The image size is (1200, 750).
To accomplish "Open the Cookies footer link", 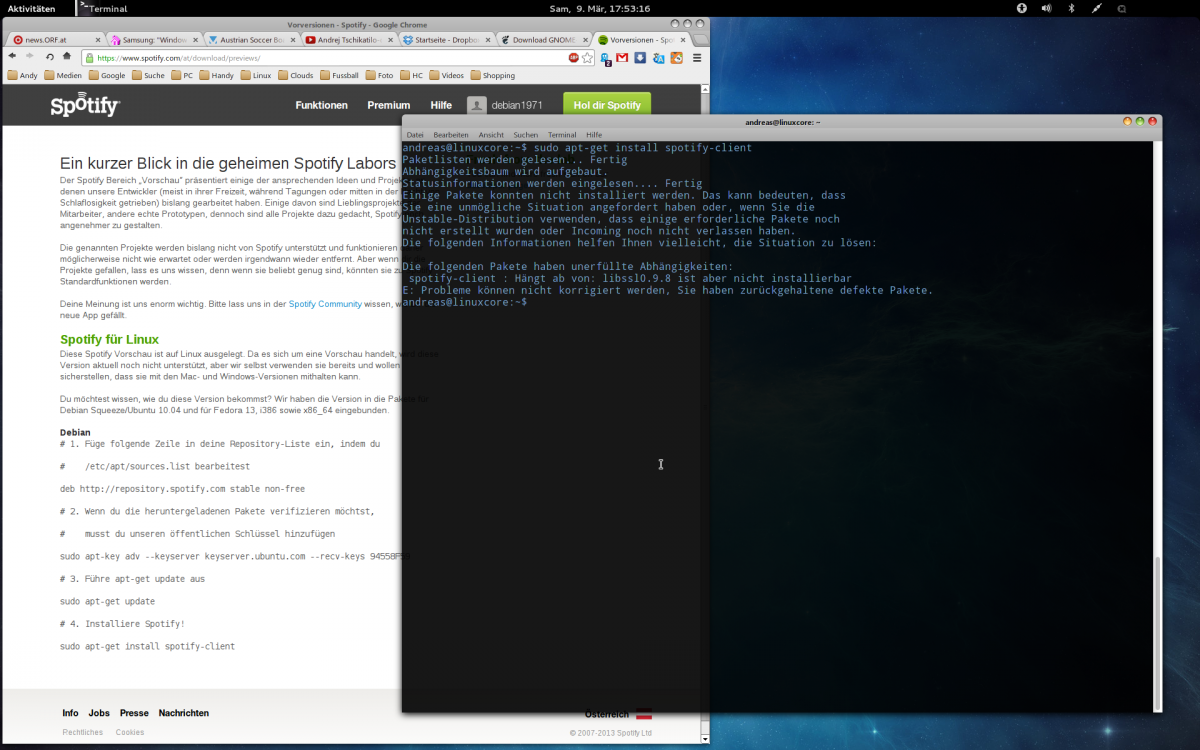I will click(130, 733).
